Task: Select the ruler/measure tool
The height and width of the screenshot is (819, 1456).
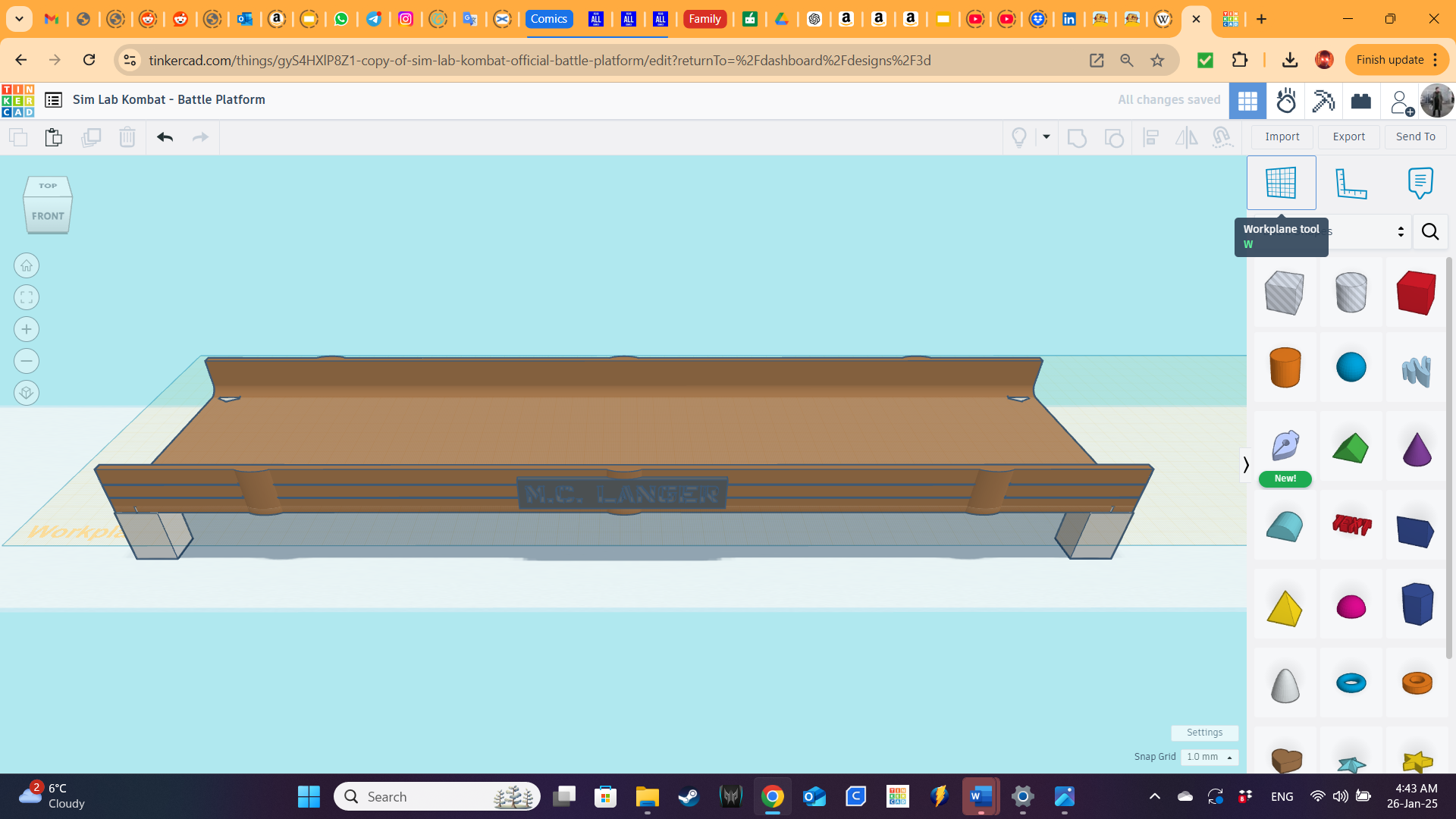Action: point(1351,183)
